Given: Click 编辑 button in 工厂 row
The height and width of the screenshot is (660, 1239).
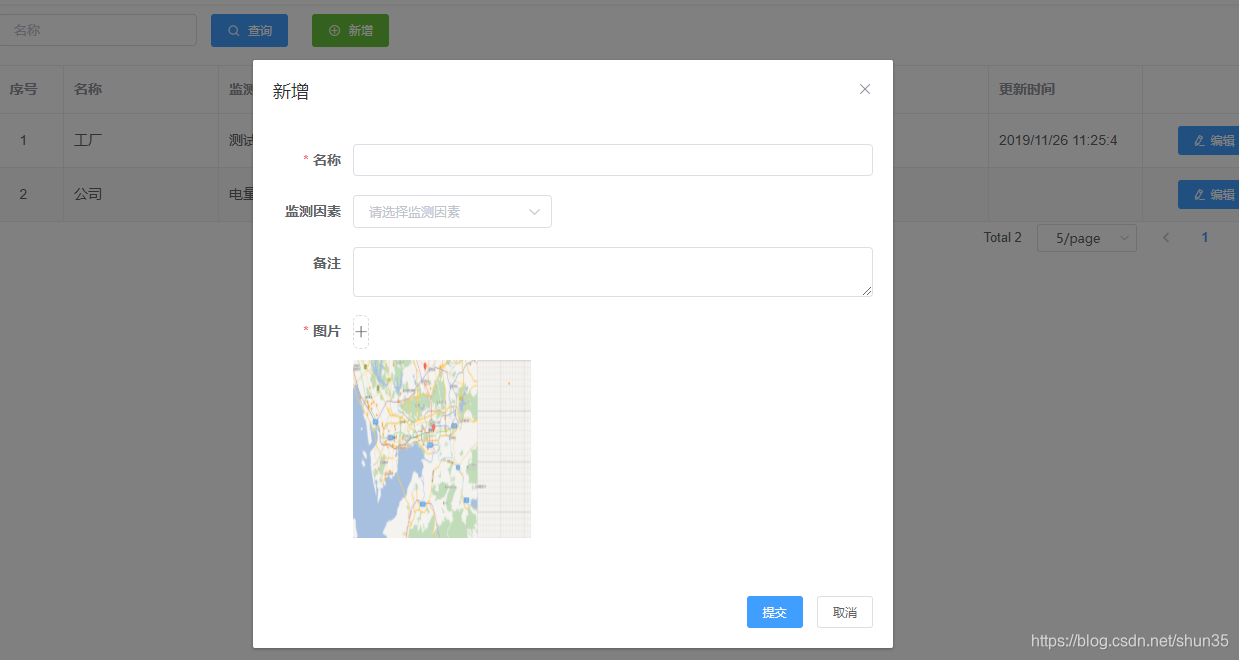Looking at the screenshot, I should (1210, 141).
